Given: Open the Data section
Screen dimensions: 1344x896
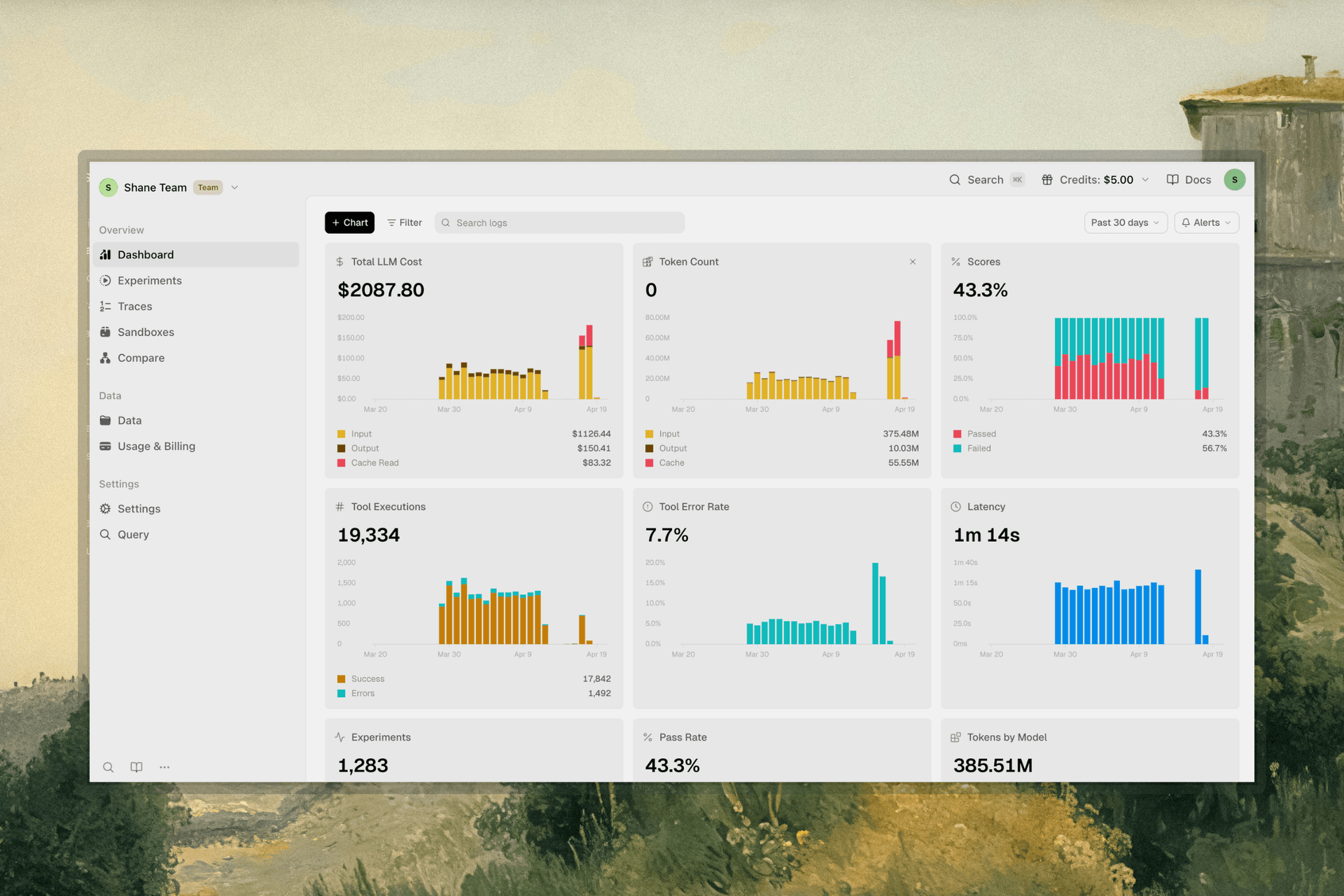Looking at the screenshot, I should (129, 420).
